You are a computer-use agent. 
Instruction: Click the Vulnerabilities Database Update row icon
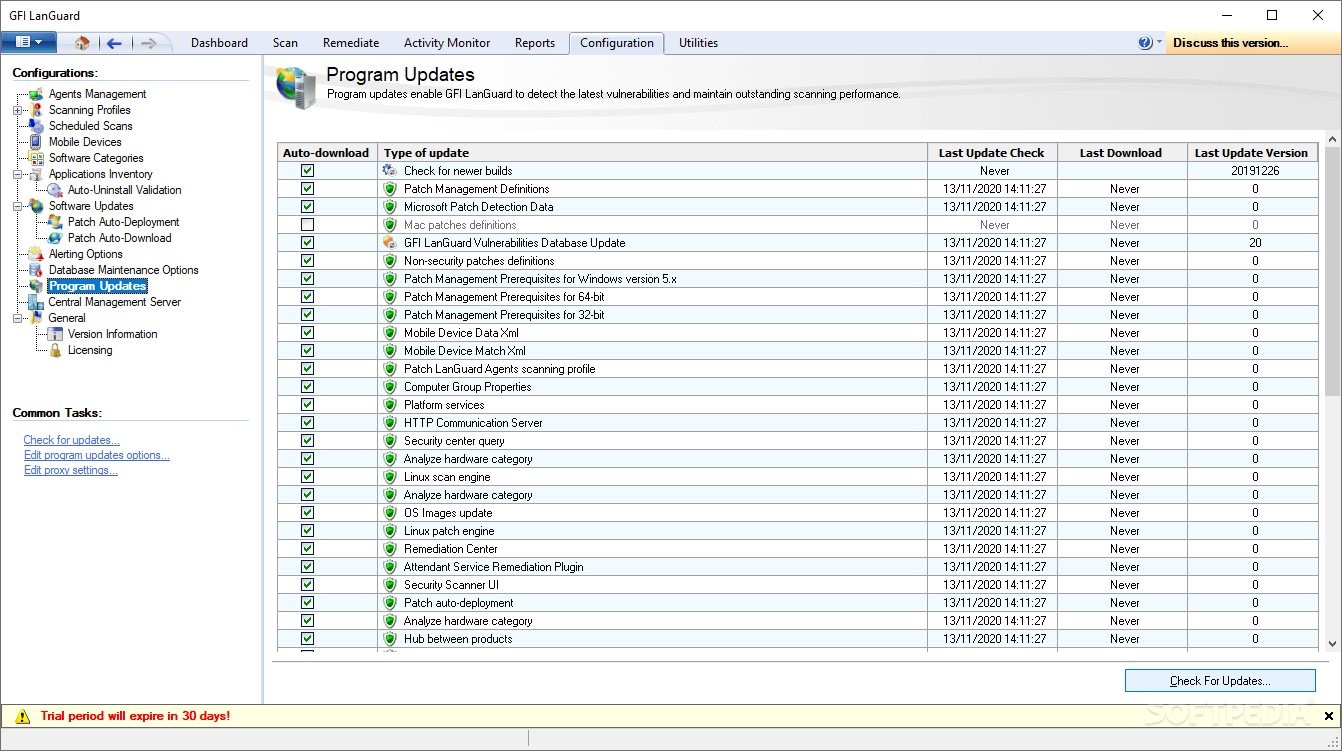click(390, 243)
